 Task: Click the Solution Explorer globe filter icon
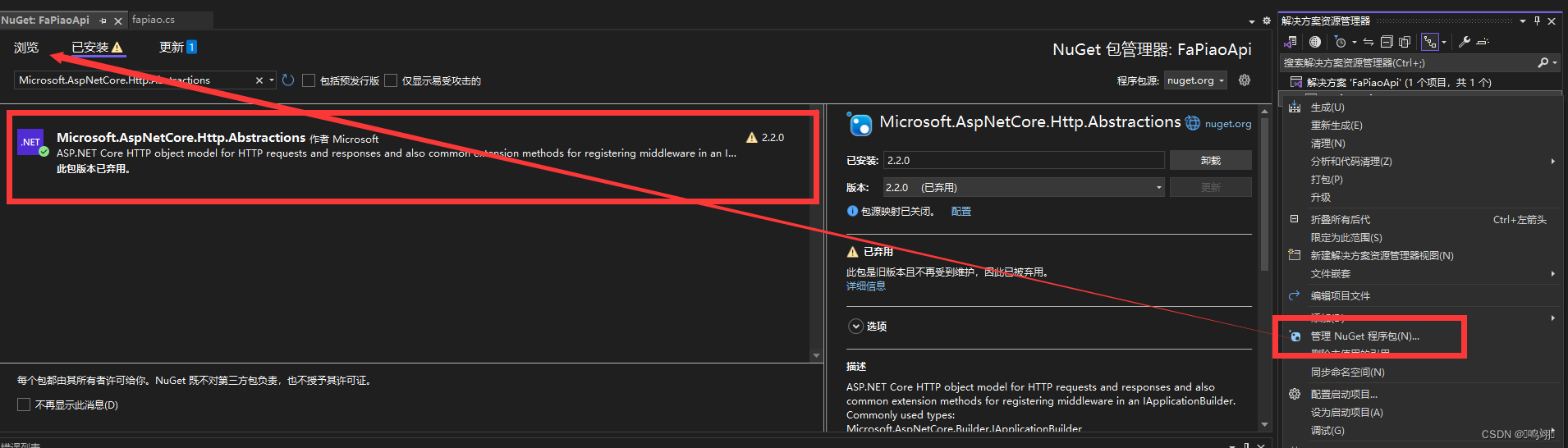pyautogui.click(x=1315, y=42)
